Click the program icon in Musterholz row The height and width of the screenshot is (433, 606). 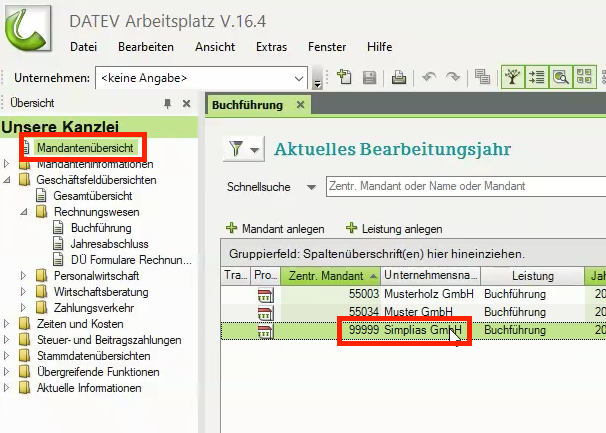(x=265, y=295)
